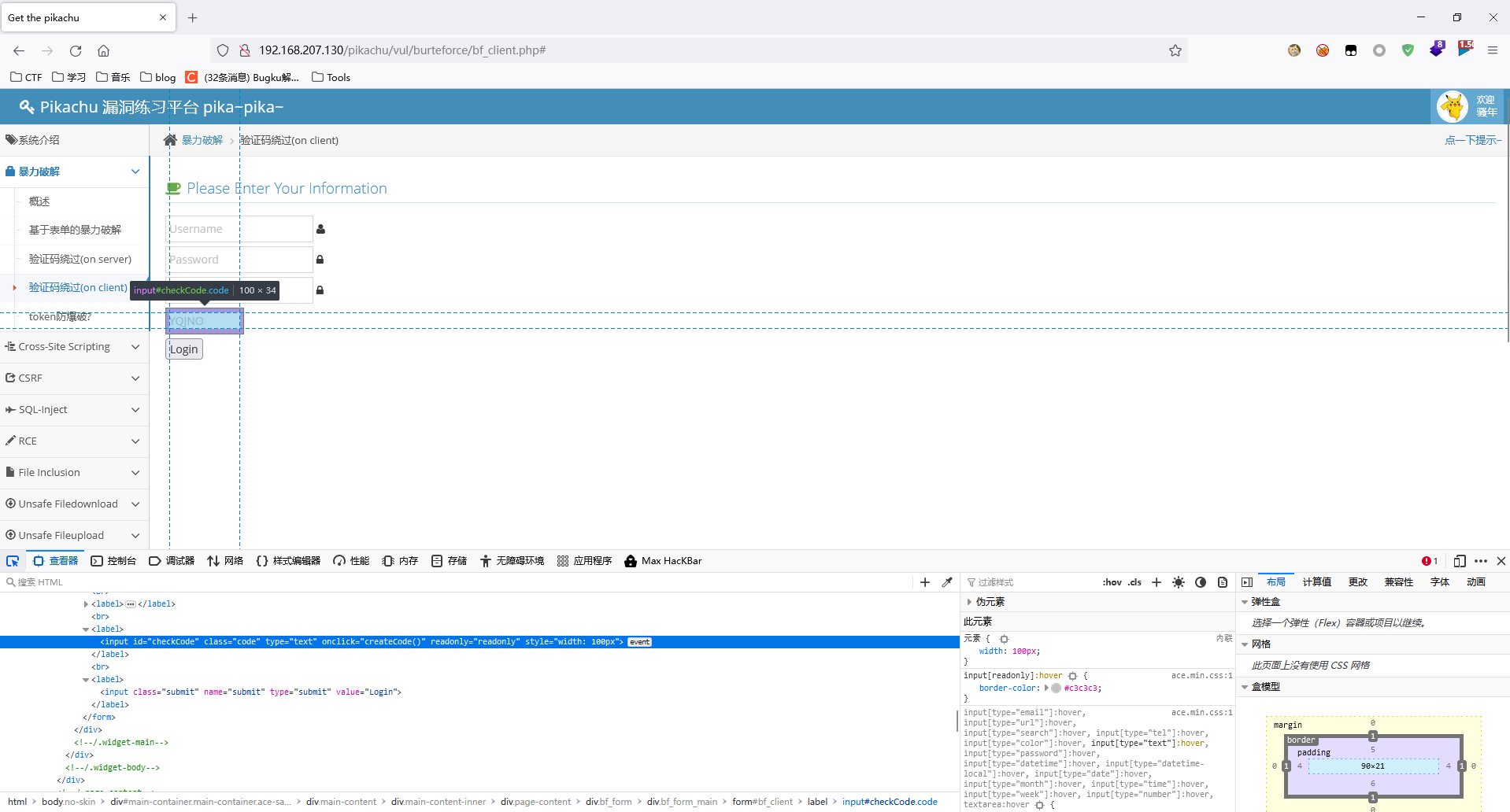Click the Password input field
This screenshot has height=812, width=1510.
click(239, 260)
